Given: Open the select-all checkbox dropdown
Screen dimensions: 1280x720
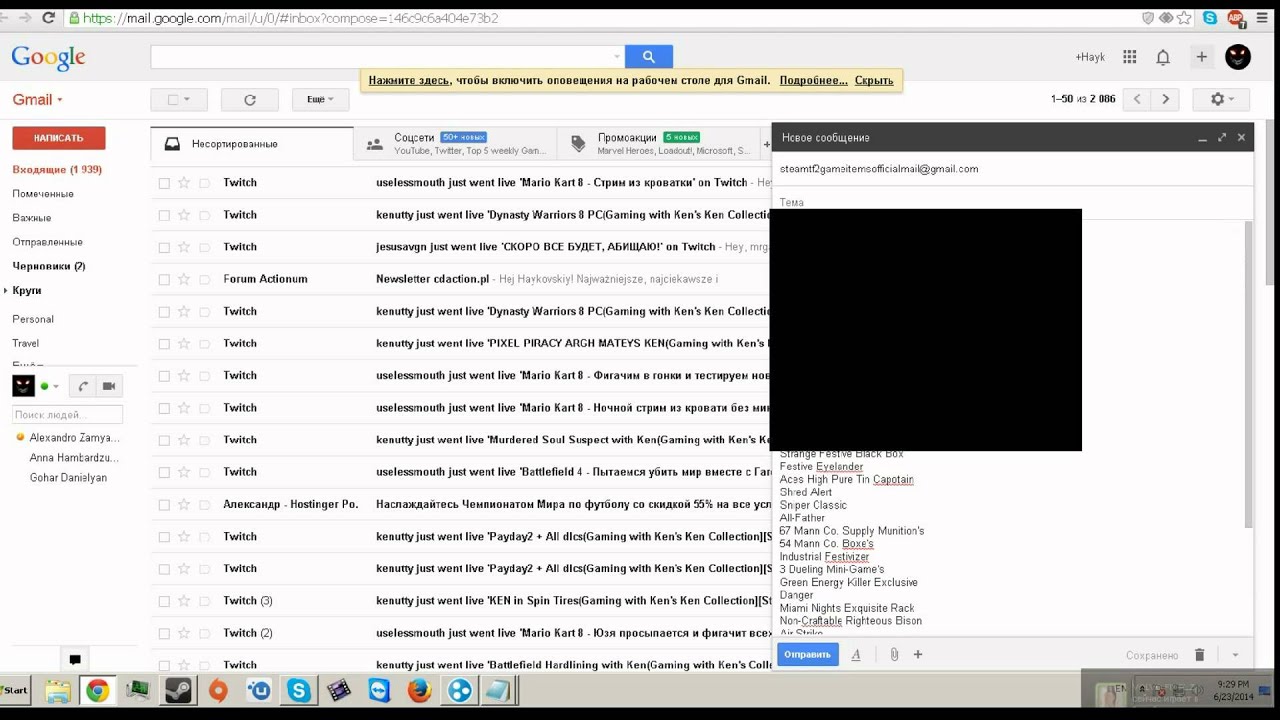Looking at the screenshot, I should (x=178, y=100).
